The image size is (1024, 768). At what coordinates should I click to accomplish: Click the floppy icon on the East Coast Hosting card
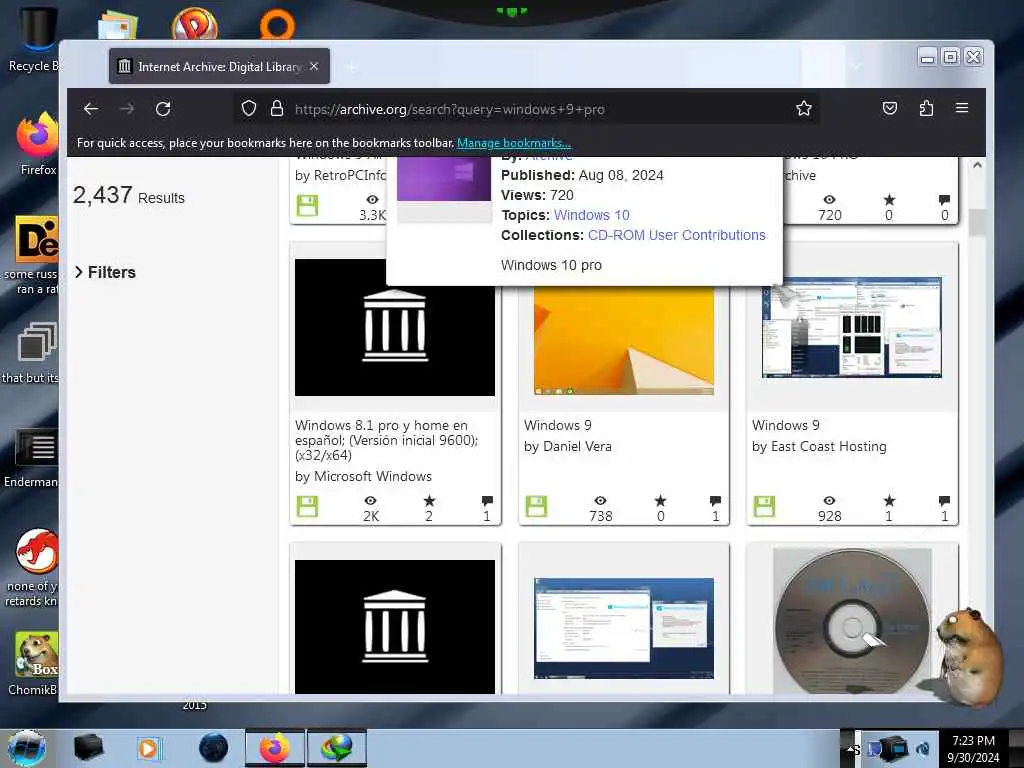764,507
